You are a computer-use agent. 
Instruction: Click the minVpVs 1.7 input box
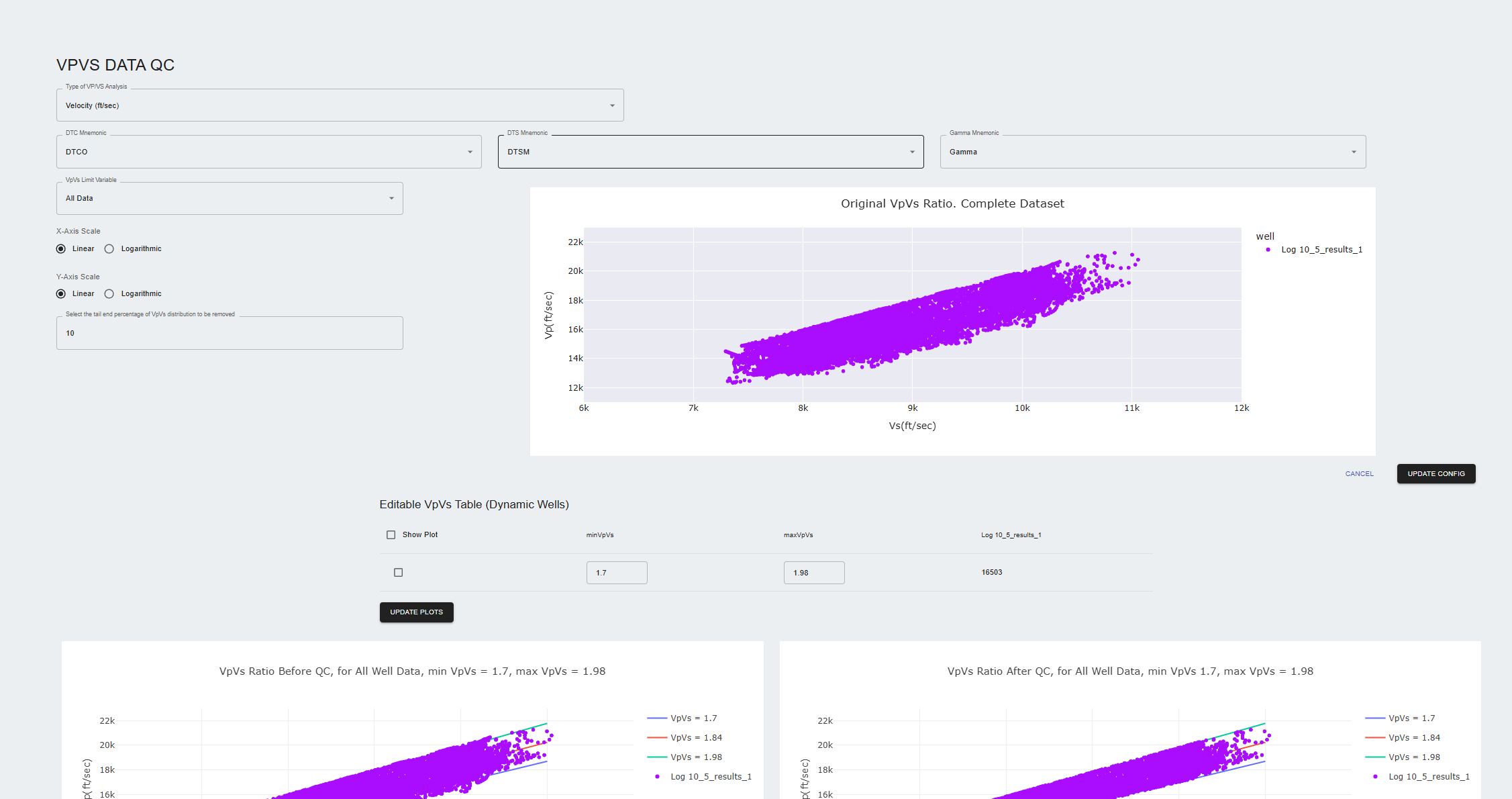click(616, 573)
